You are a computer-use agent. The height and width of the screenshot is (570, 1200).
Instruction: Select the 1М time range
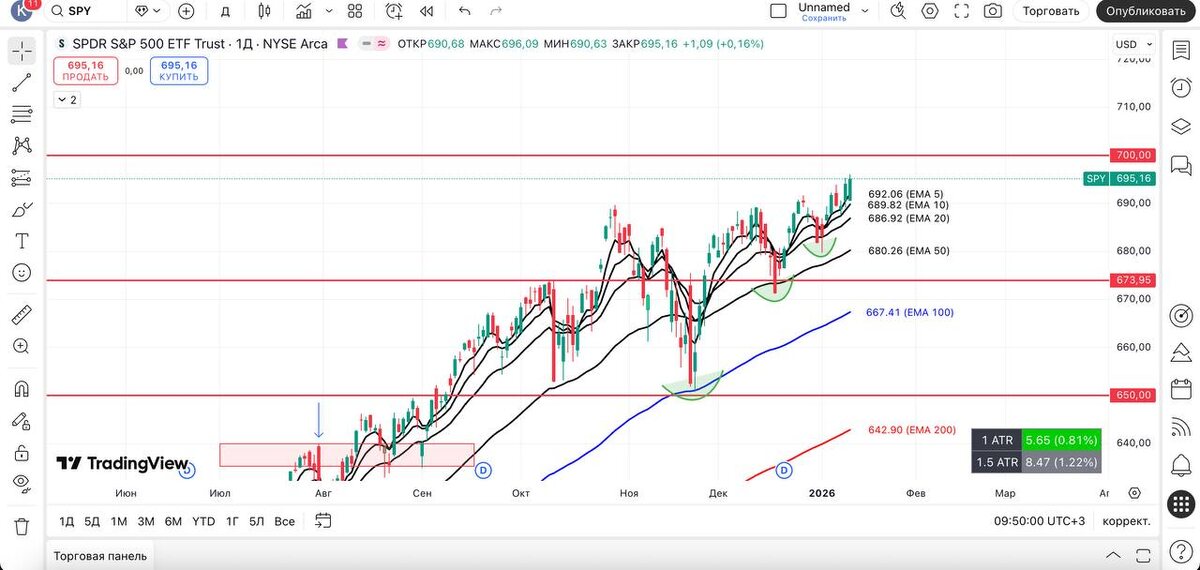point(119,521)
